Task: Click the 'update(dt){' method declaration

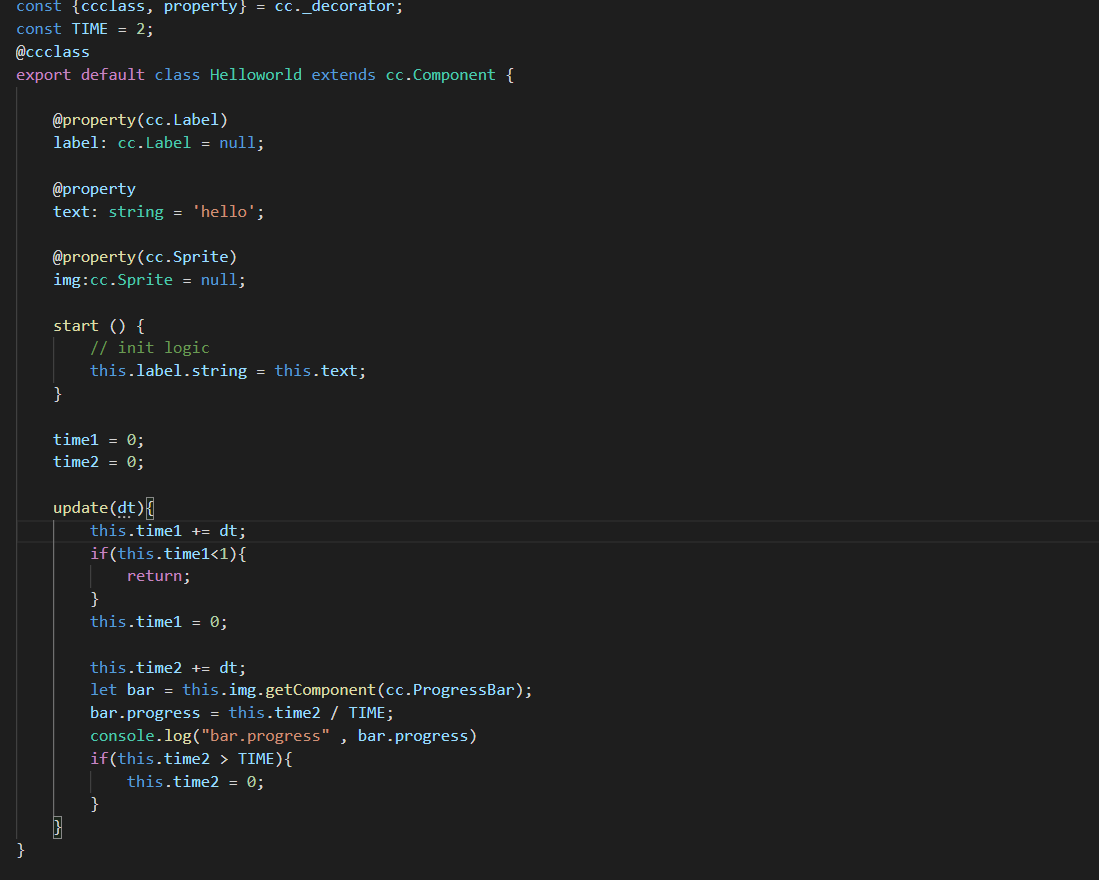Action: [104, 508]
